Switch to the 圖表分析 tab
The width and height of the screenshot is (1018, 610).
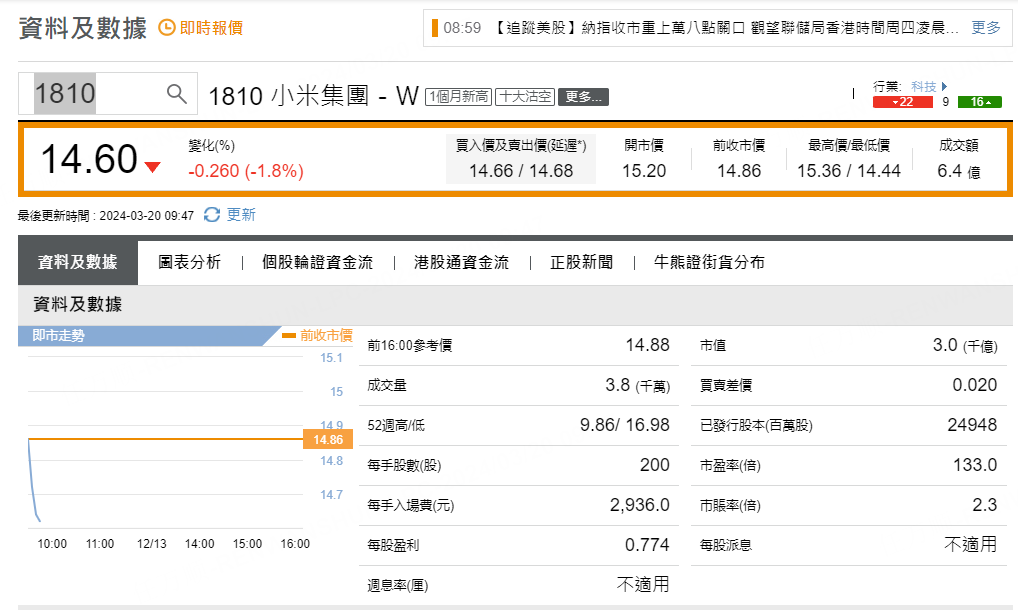tap(190, 262)
